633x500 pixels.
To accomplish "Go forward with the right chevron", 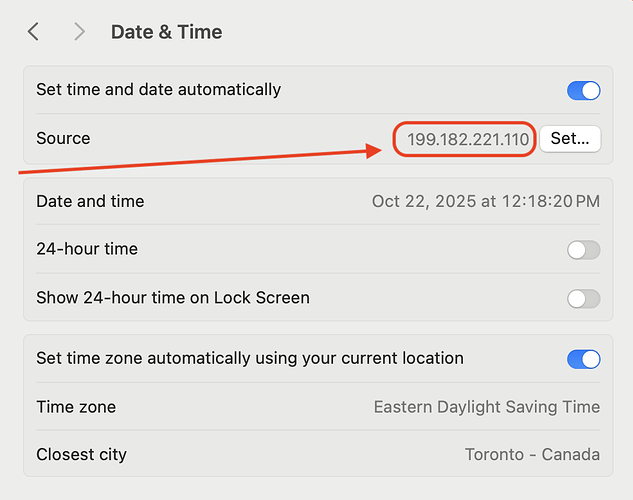I will pos(79,32).
